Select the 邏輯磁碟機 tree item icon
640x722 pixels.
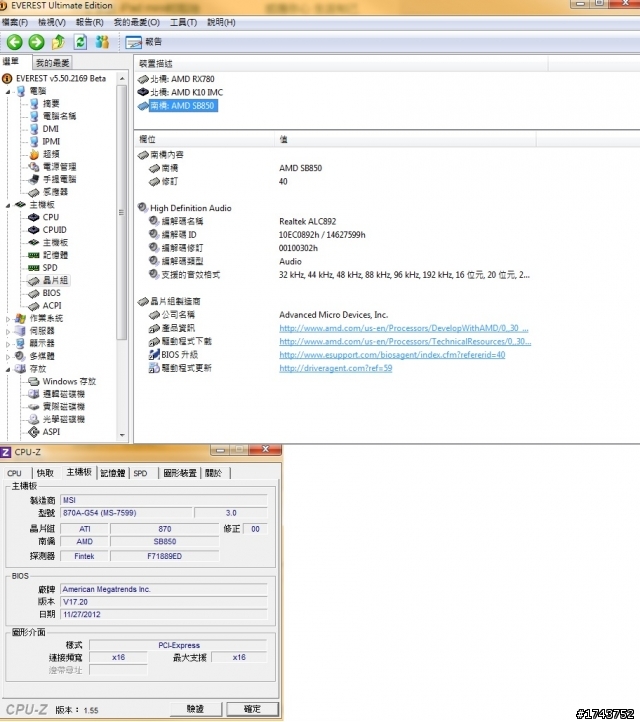(34, 394)
